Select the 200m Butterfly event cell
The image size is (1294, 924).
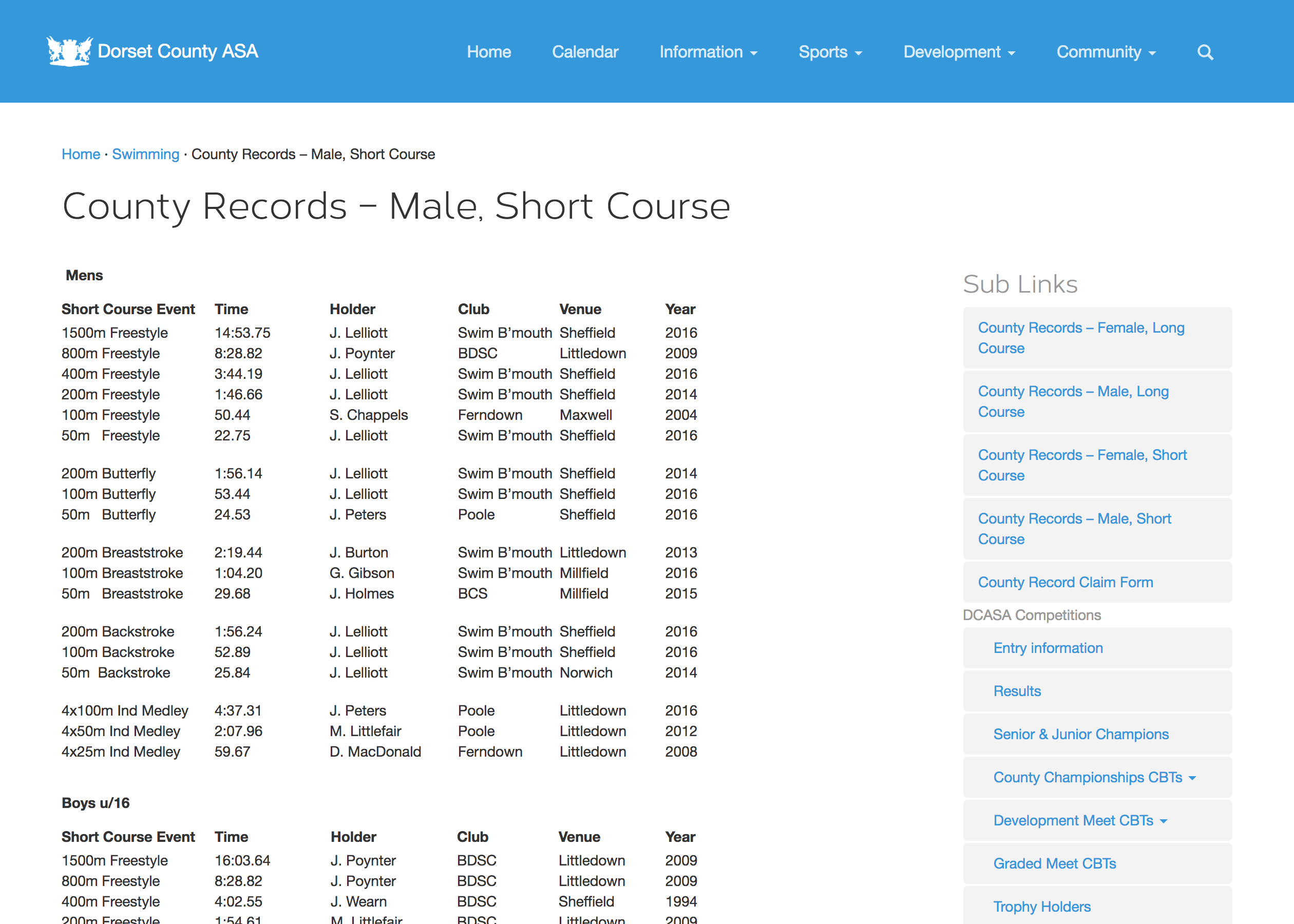click(x=109, y=473)
